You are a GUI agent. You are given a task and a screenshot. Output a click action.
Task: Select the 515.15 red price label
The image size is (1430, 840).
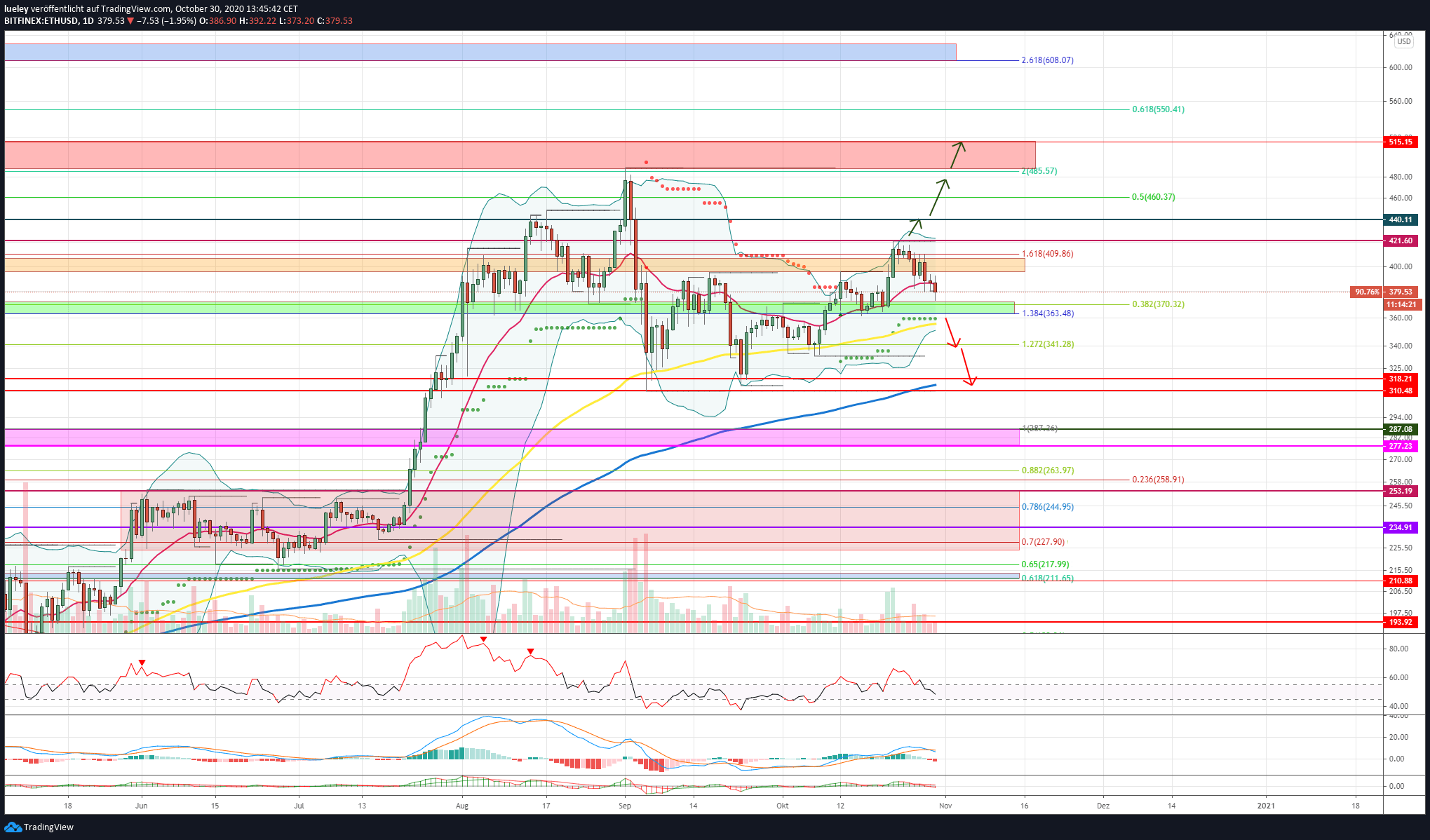tap(1401, 142)
